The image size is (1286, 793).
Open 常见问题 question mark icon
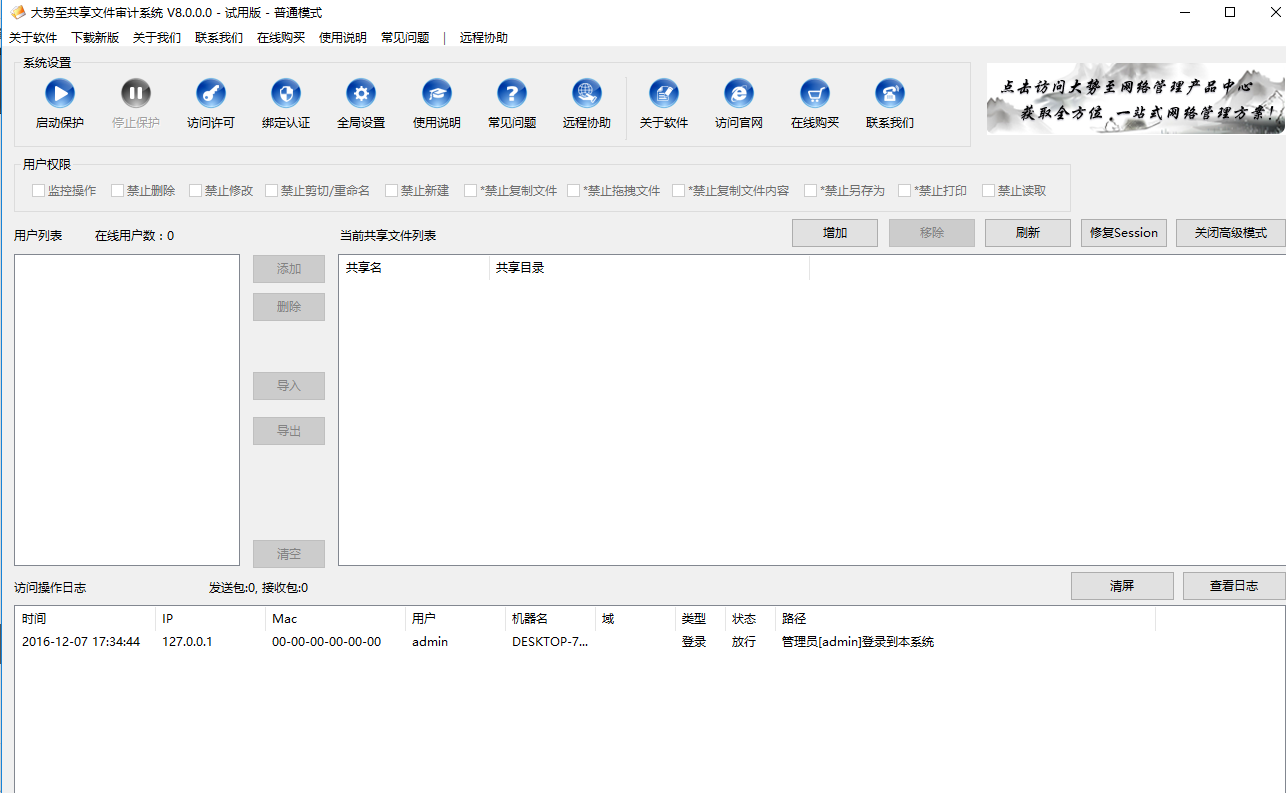click(512, 94)
